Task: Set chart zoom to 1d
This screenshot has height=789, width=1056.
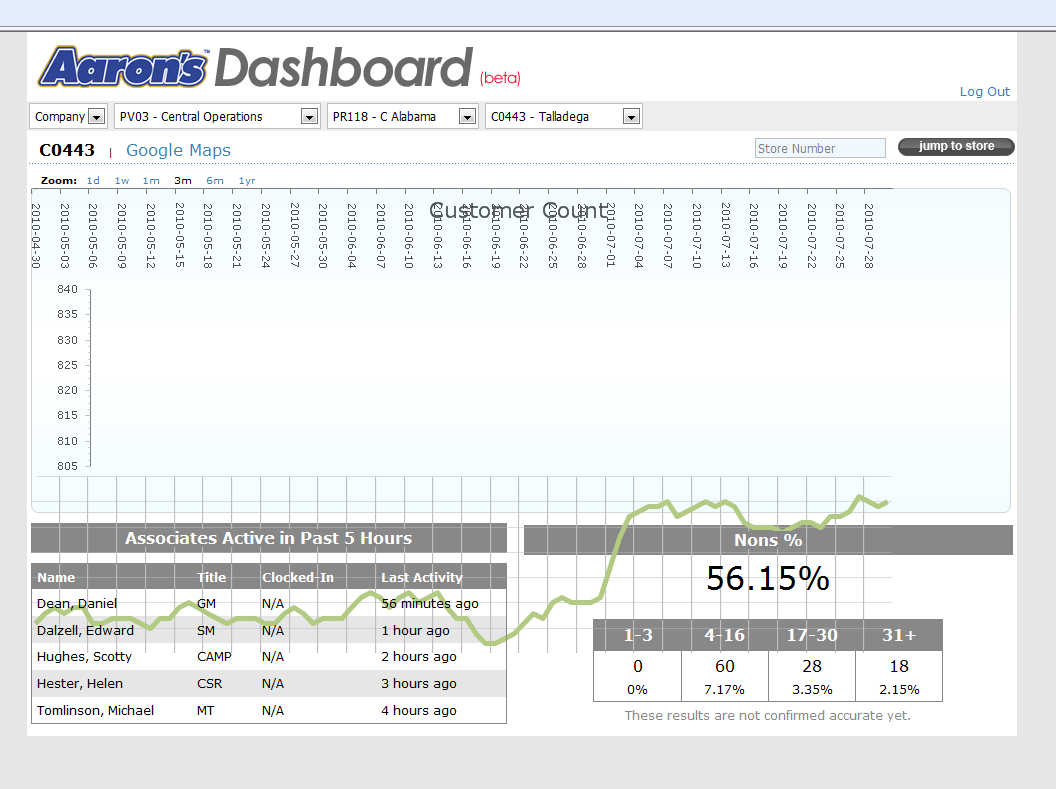Action: tap(93, 180)
